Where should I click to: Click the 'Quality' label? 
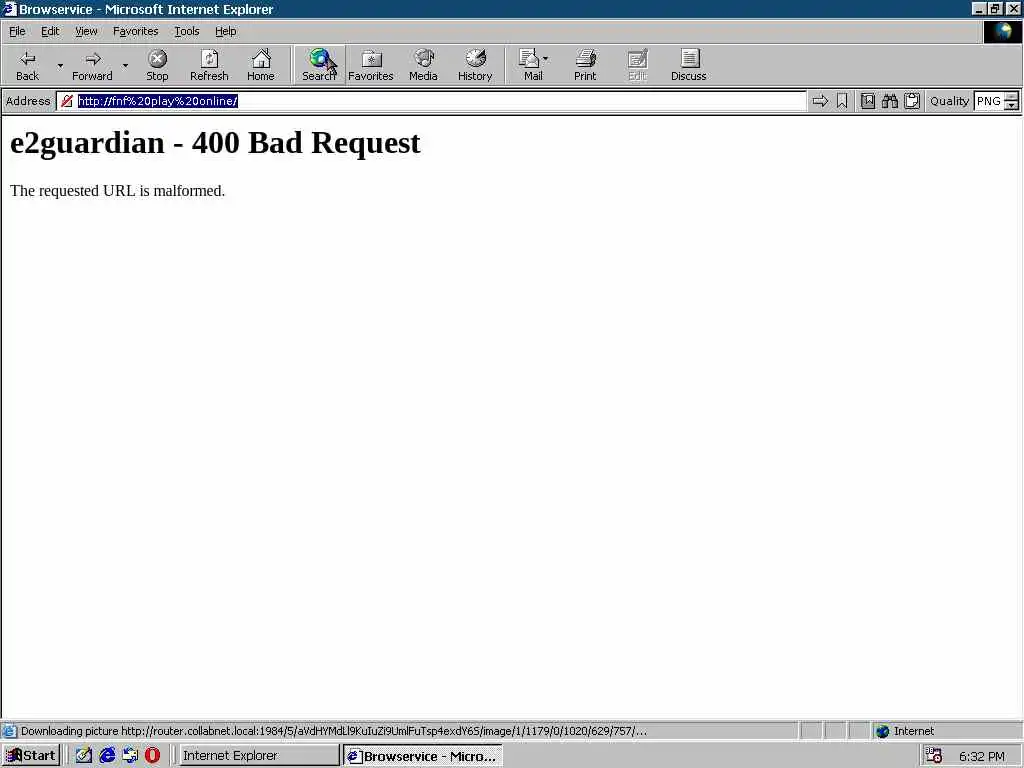tap(949, 101)
